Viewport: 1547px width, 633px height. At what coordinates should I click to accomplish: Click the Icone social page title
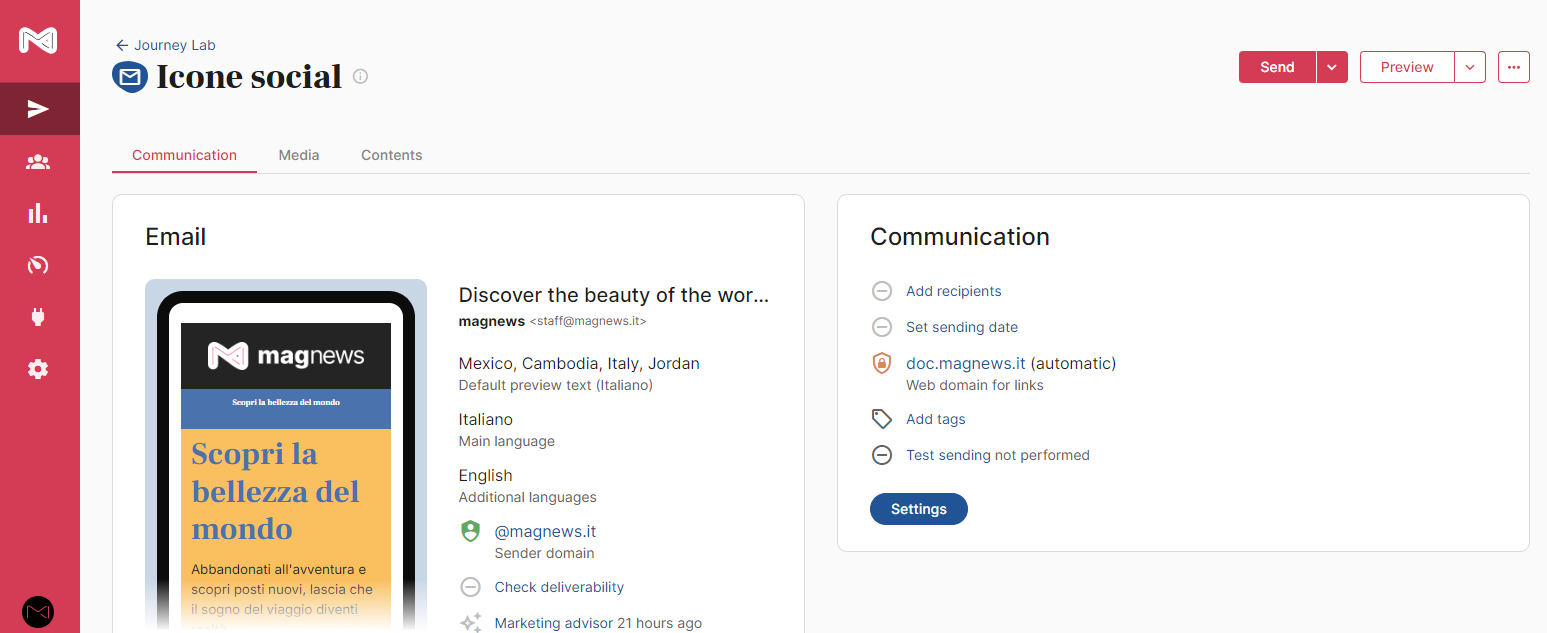tap(249, 77)
